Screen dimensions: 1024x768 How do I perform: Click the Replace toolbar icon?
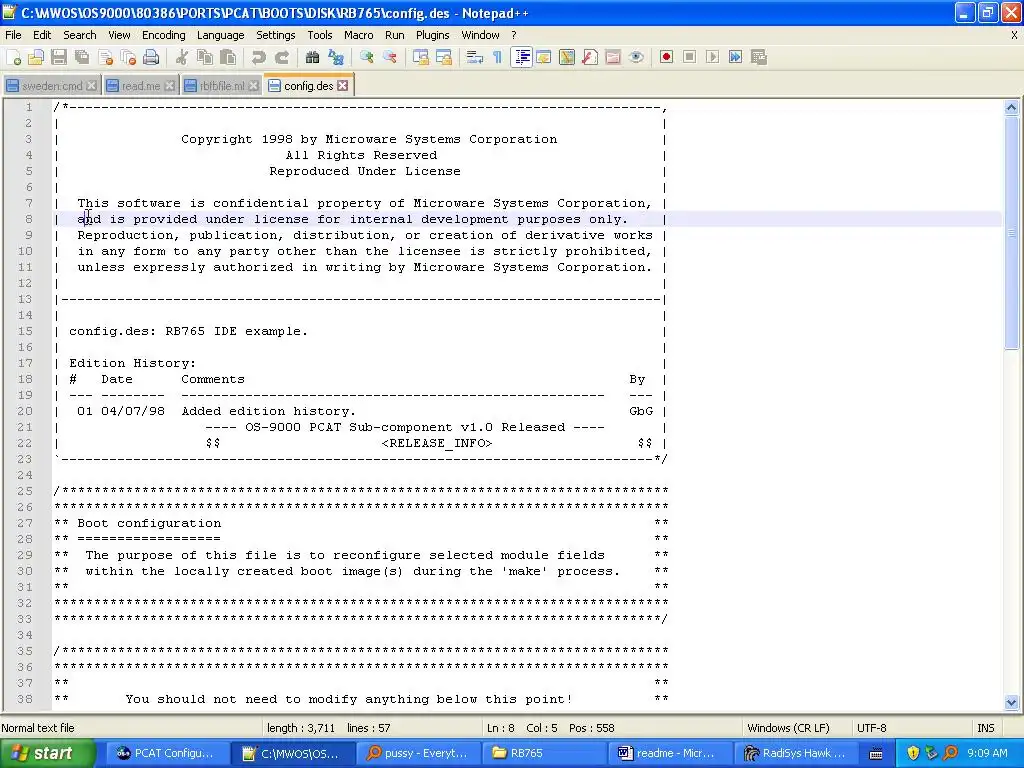[336, 57]
